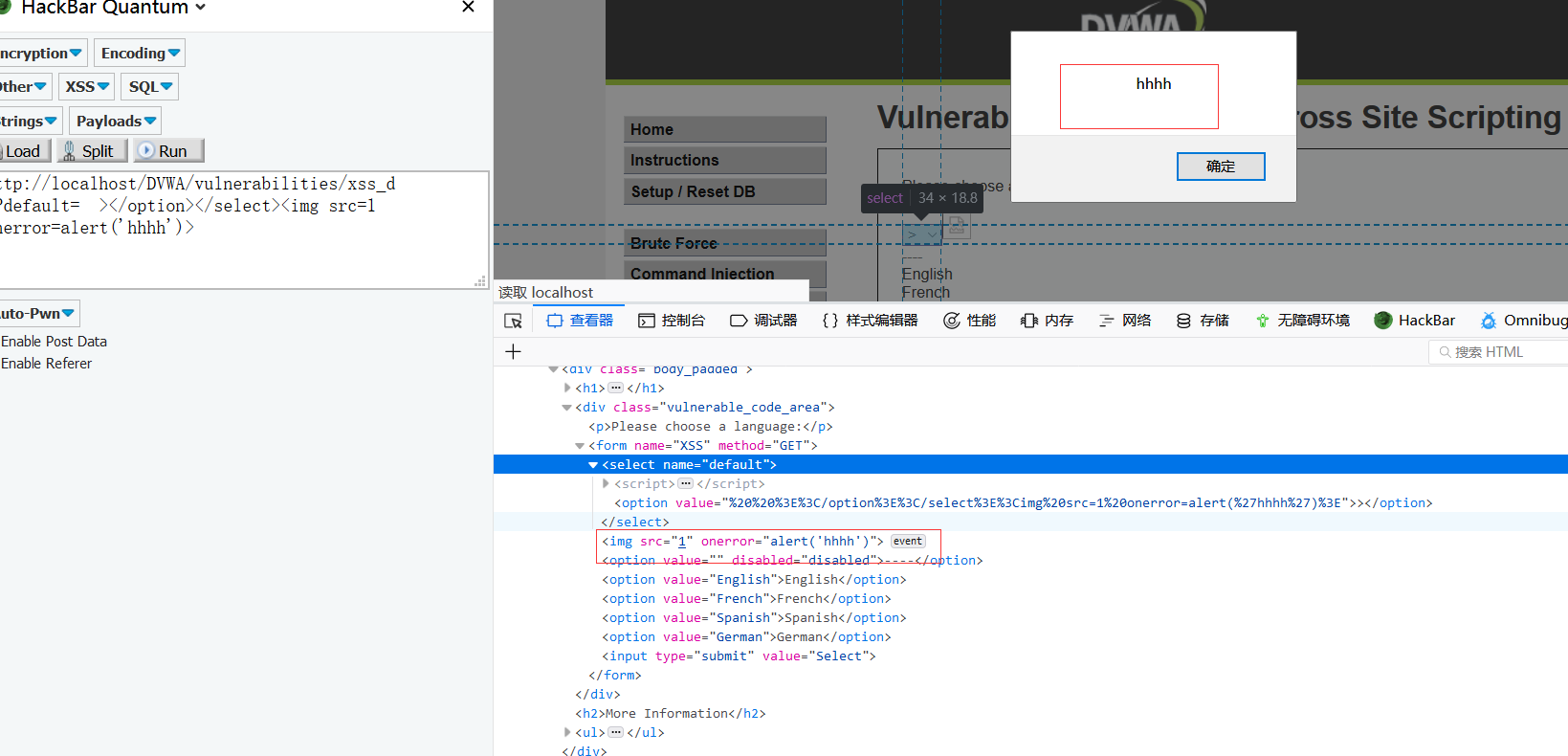Select the option value="French" line
Image resolution: width=1568 pixels, height=756 pixels.
point(746,599)
